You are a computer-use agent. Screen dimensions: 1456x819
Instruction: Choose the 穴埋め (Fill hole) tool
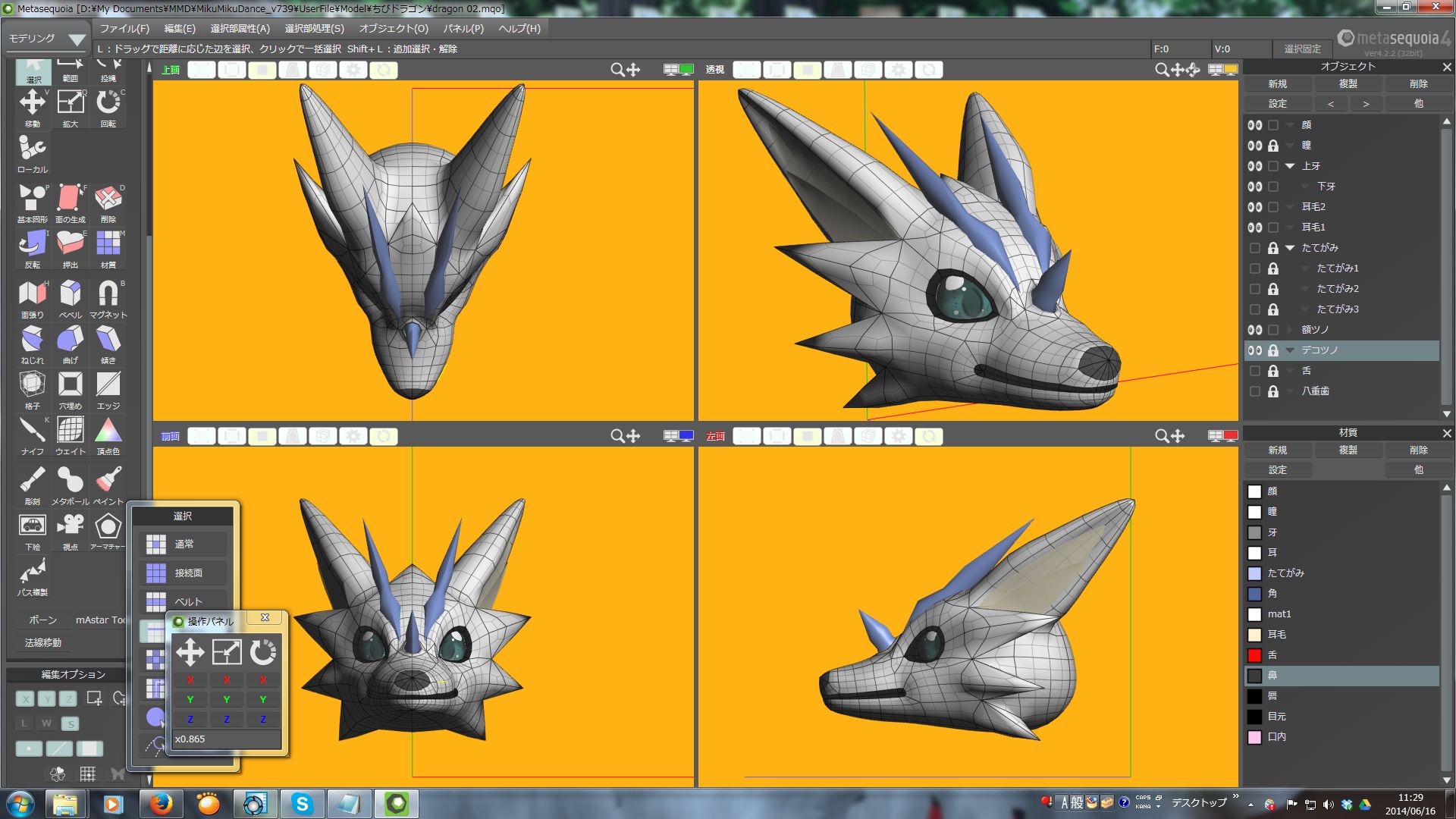[x=71, y=390]
